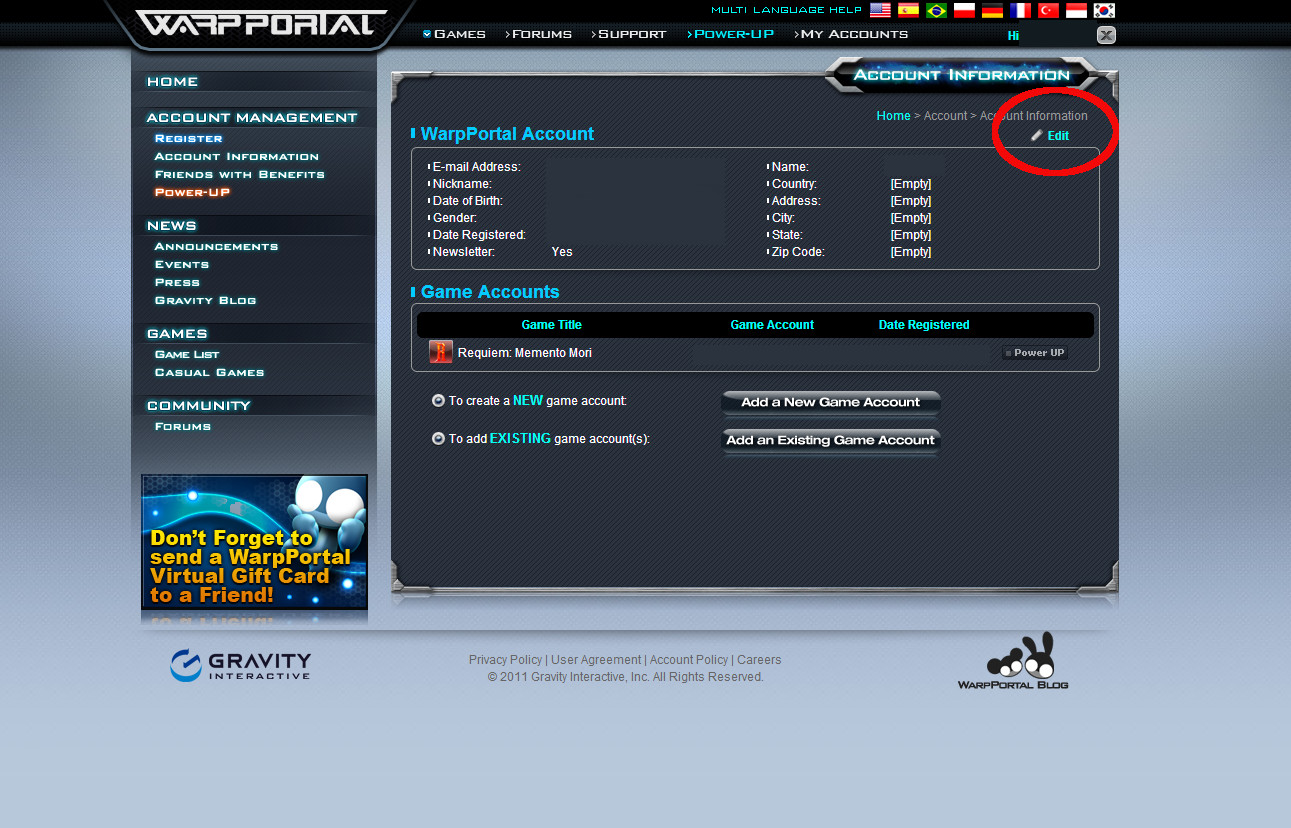Open Account Information in the sidebar

coord(237,156)
